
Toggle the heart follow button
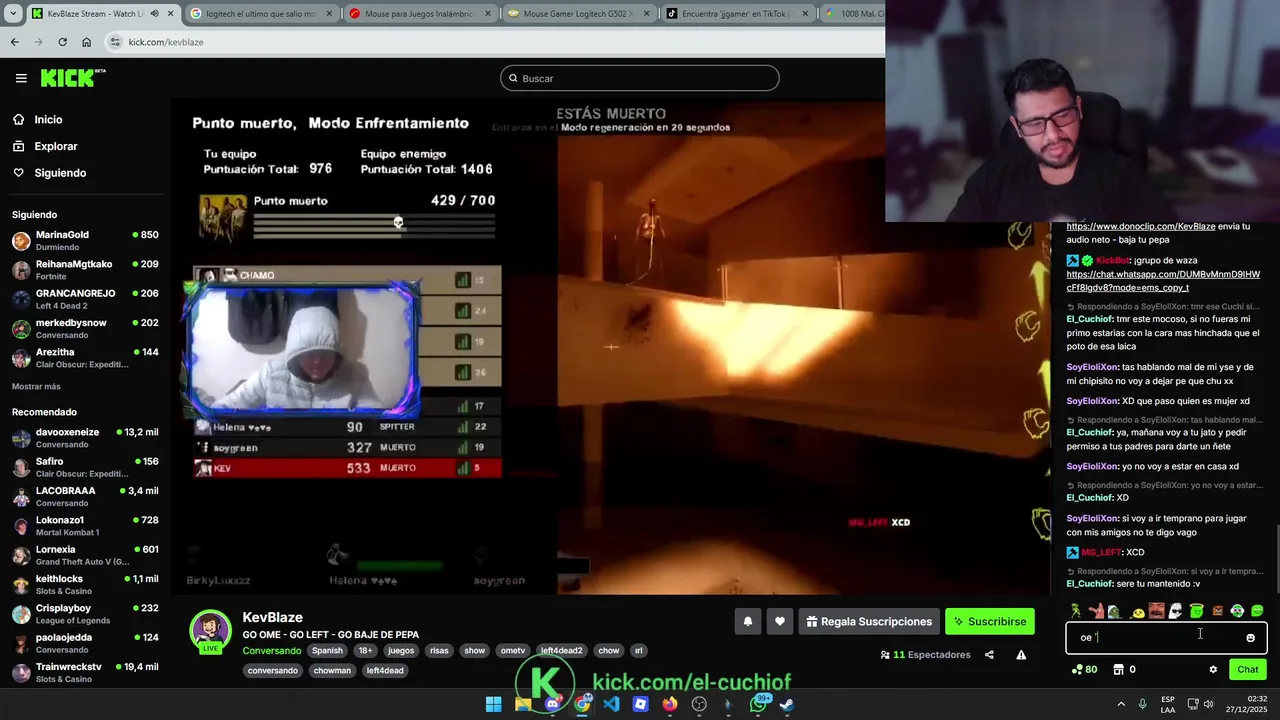[780, 621]
